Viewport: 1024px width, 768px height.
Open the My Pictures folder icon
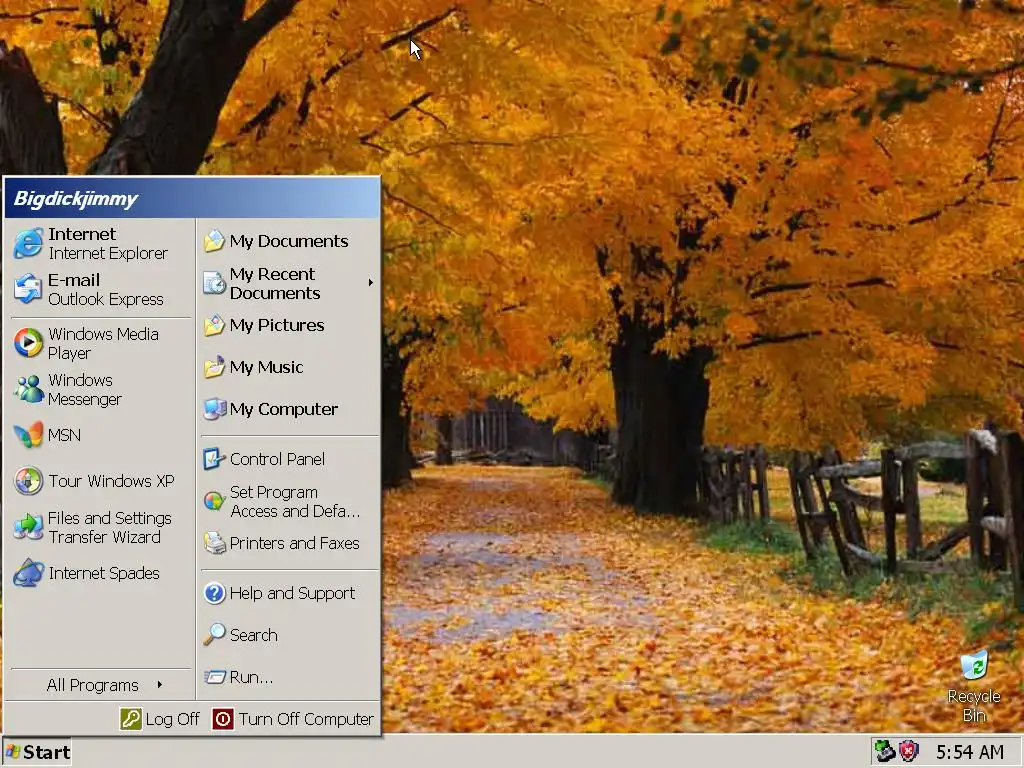(x=214, y=325)
